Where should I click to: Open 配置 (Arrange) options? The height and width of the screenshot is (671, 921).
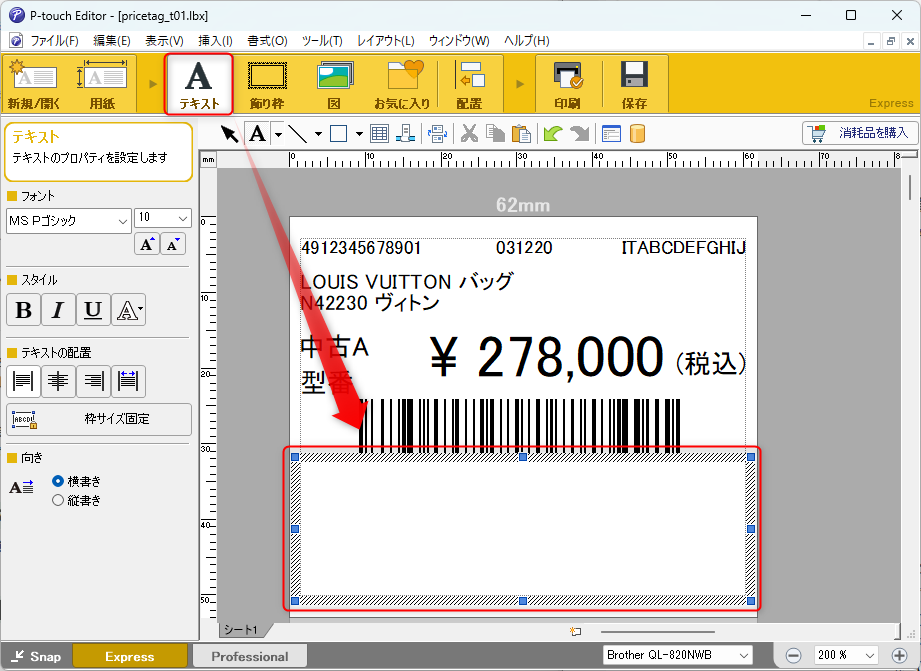click(469, 85)
